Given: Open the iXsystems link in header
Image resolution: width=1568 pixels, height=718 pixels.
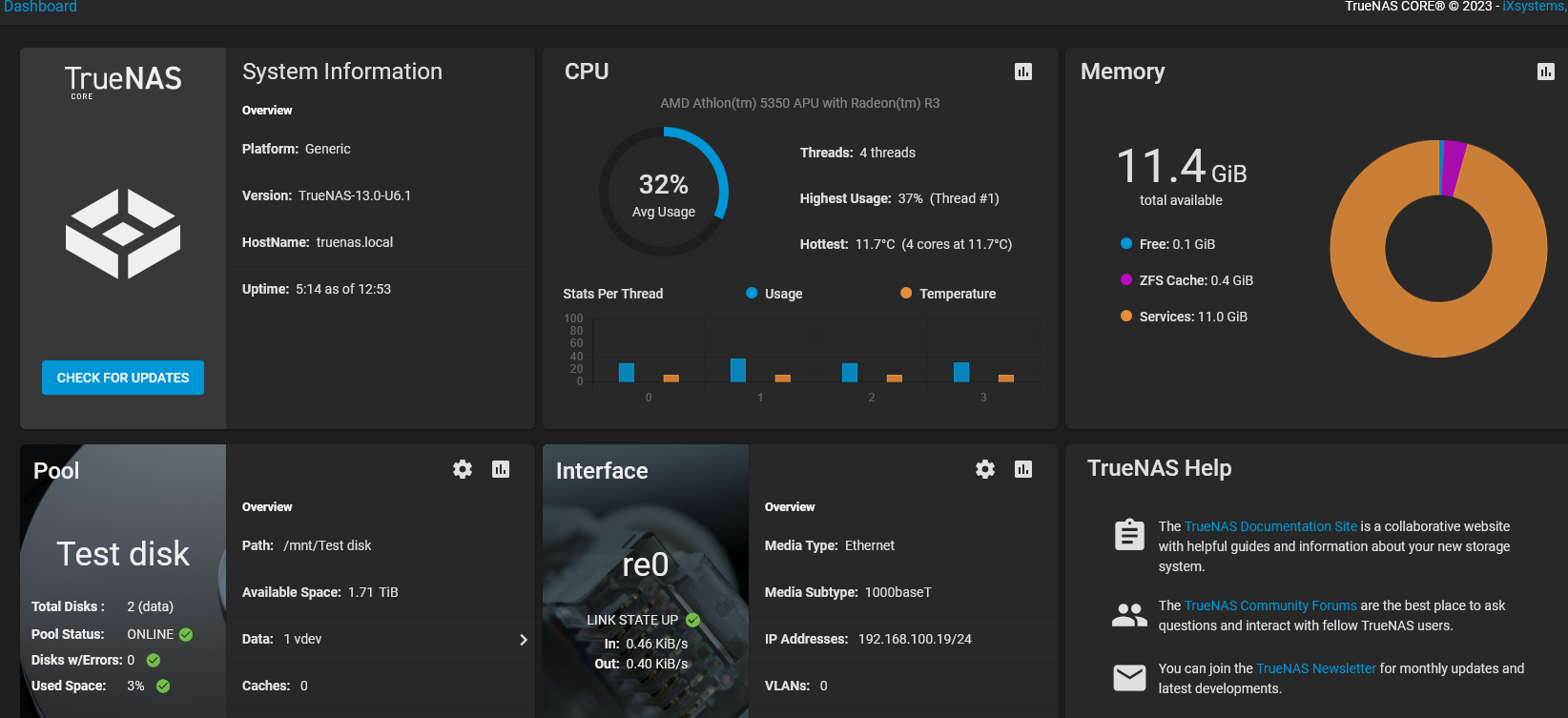Looking at the screenshot, I should pos(1534,7).
